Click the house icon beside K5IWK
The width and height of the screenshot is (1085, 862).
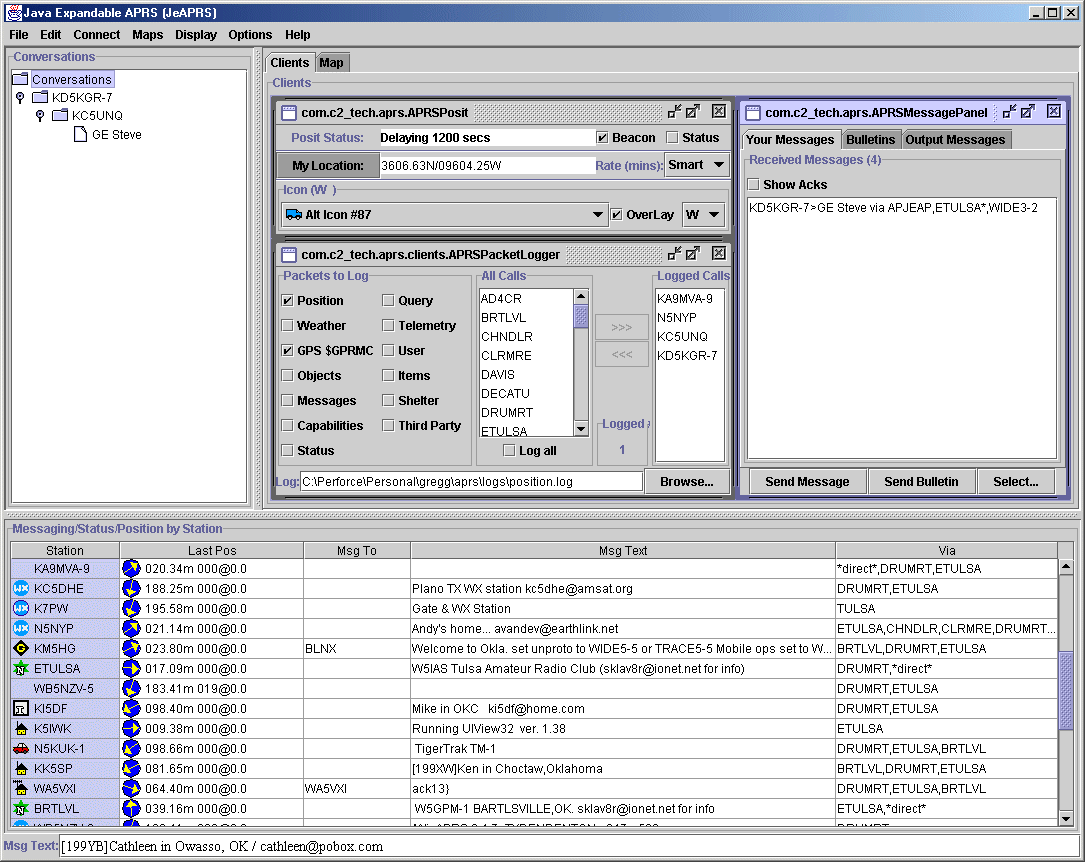[21, 728]
